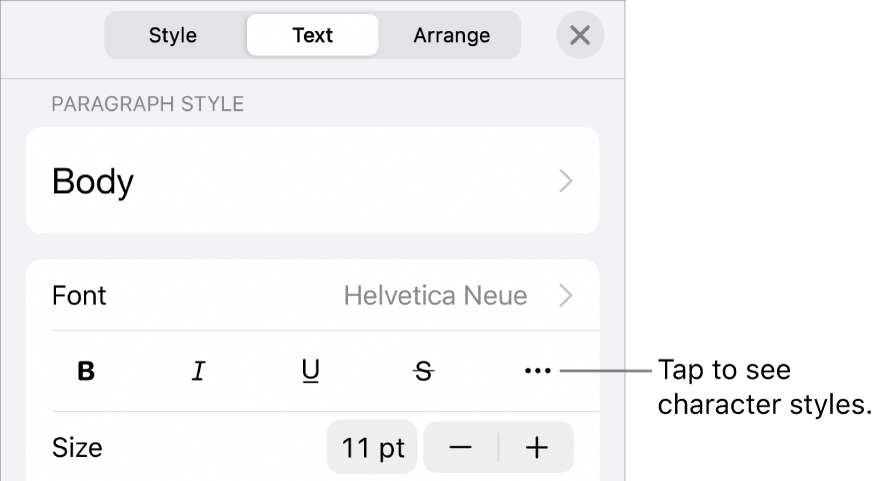Screen dimensions: 881x481
Task: Toggle underline formatting with the U icon
Action: [x=311, y=371]
